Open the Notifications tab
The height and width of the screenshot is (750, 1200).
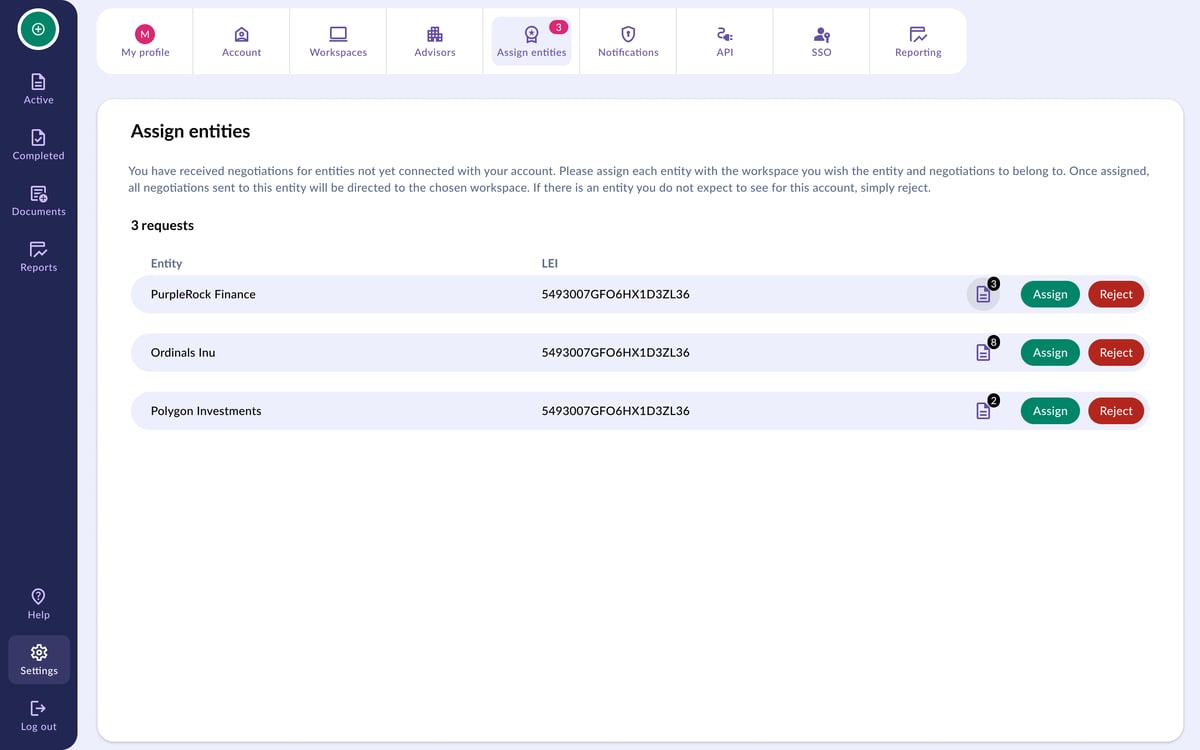pos(628,42)
